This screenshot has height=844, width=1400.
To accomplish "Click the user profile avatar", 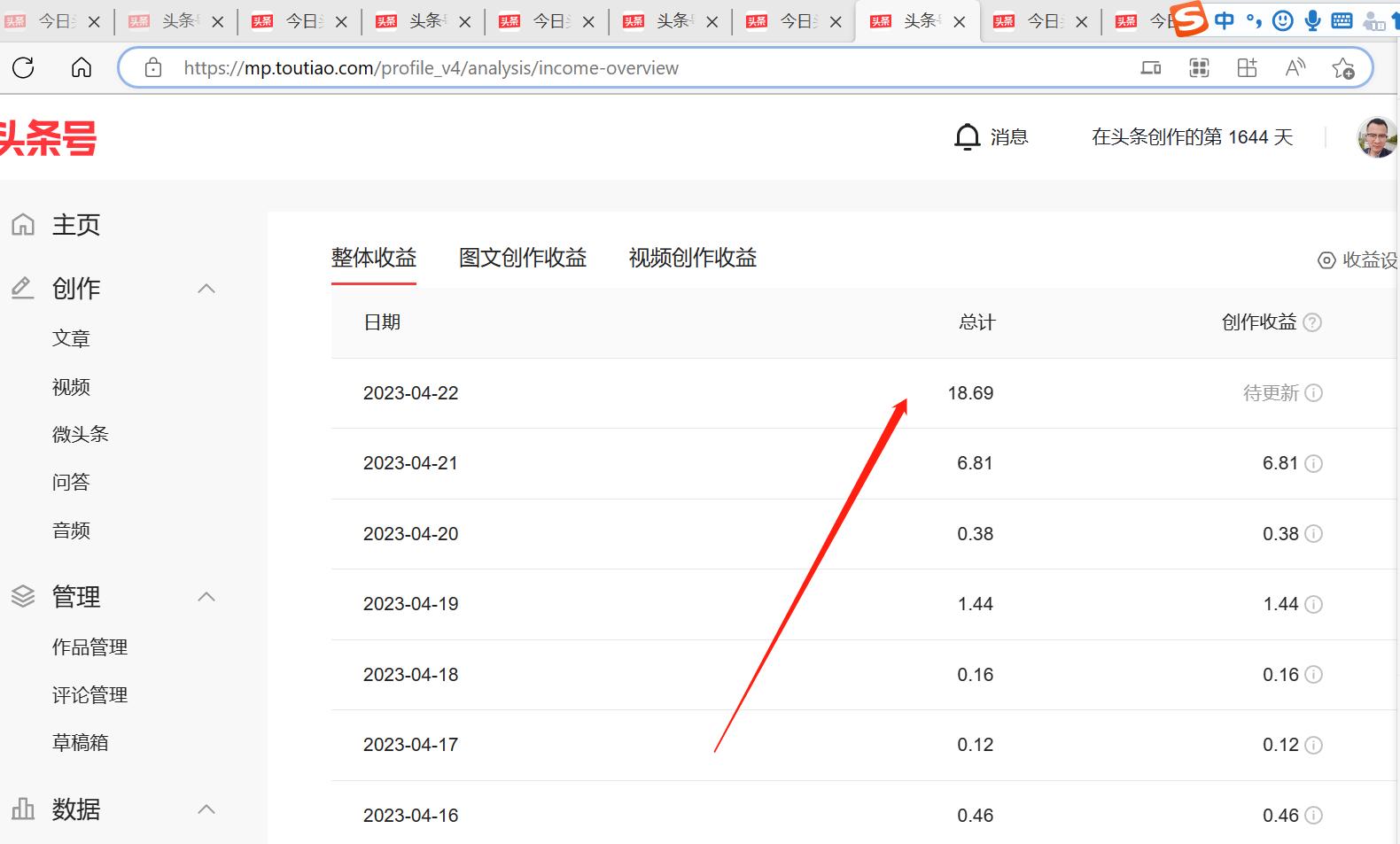I will [x=1377, y=137].
